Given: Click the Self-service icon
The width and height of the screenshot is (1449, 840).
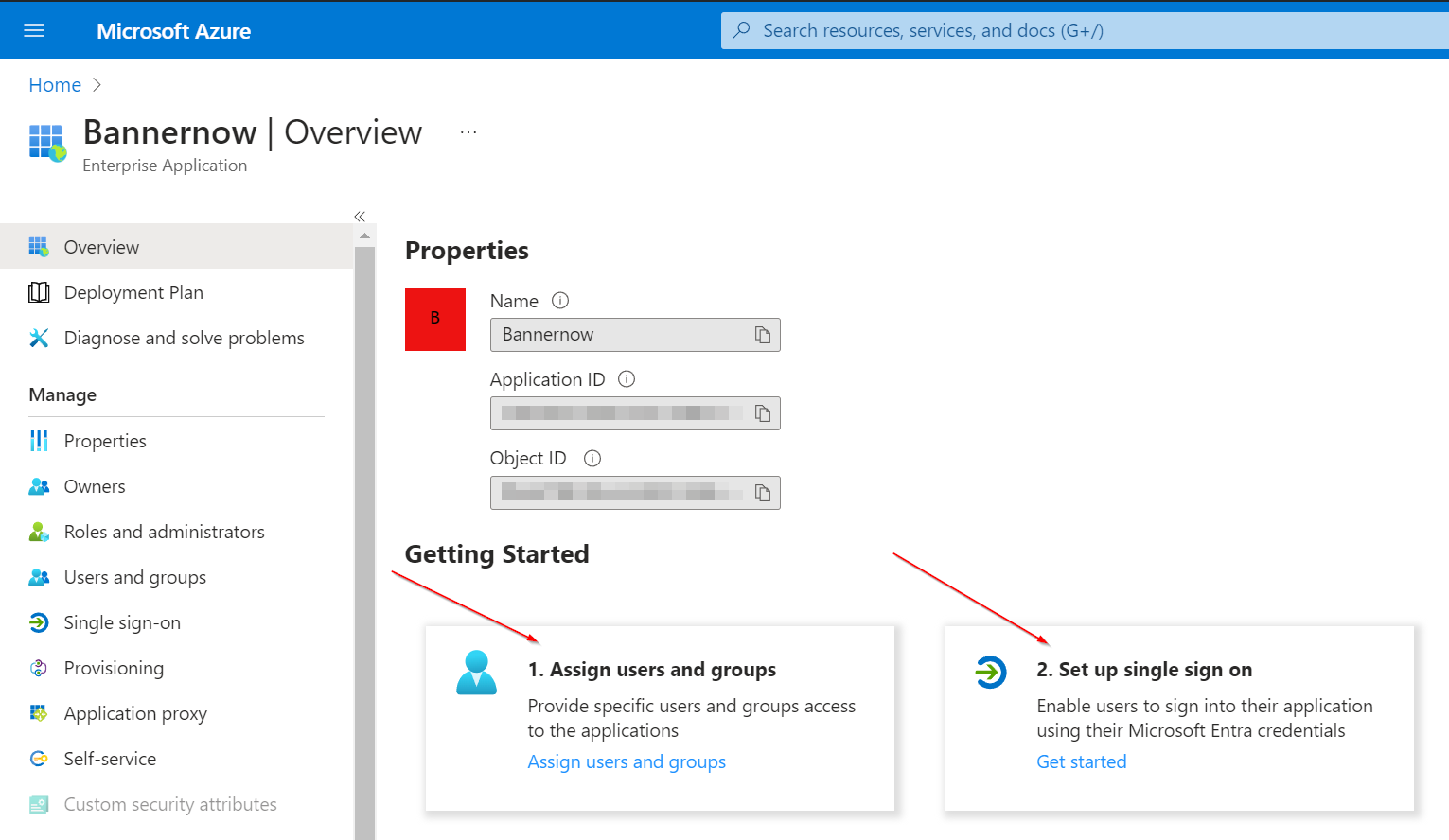Looking at the screenshot, I should (39, 759).
